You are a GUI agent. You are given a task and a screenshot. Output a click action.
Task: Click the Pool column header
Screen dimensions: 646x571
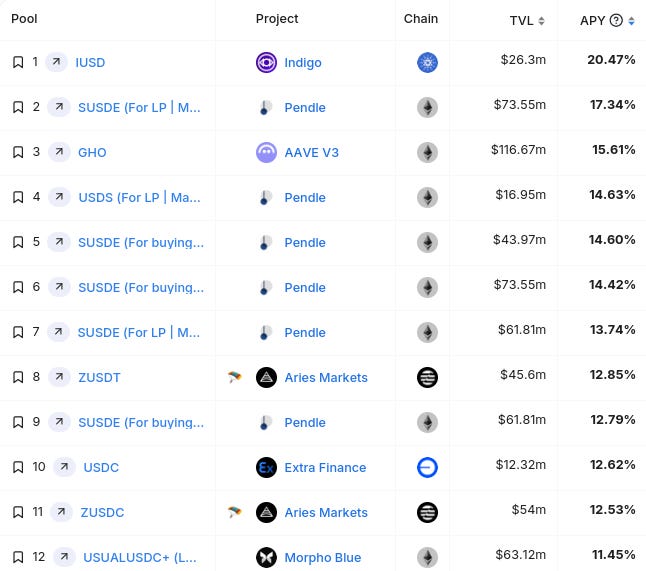(x=24, y=19)
